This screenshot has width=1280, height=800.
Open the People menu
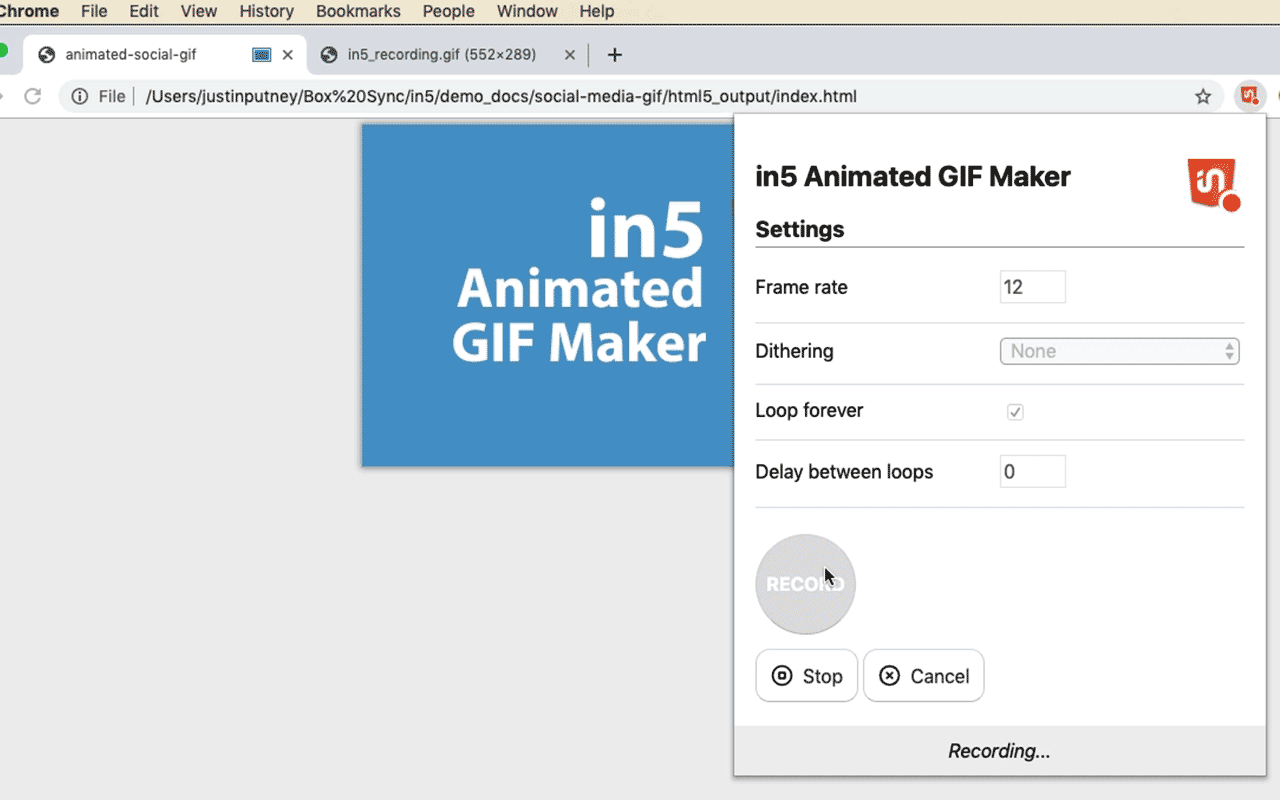click(448, 11)
